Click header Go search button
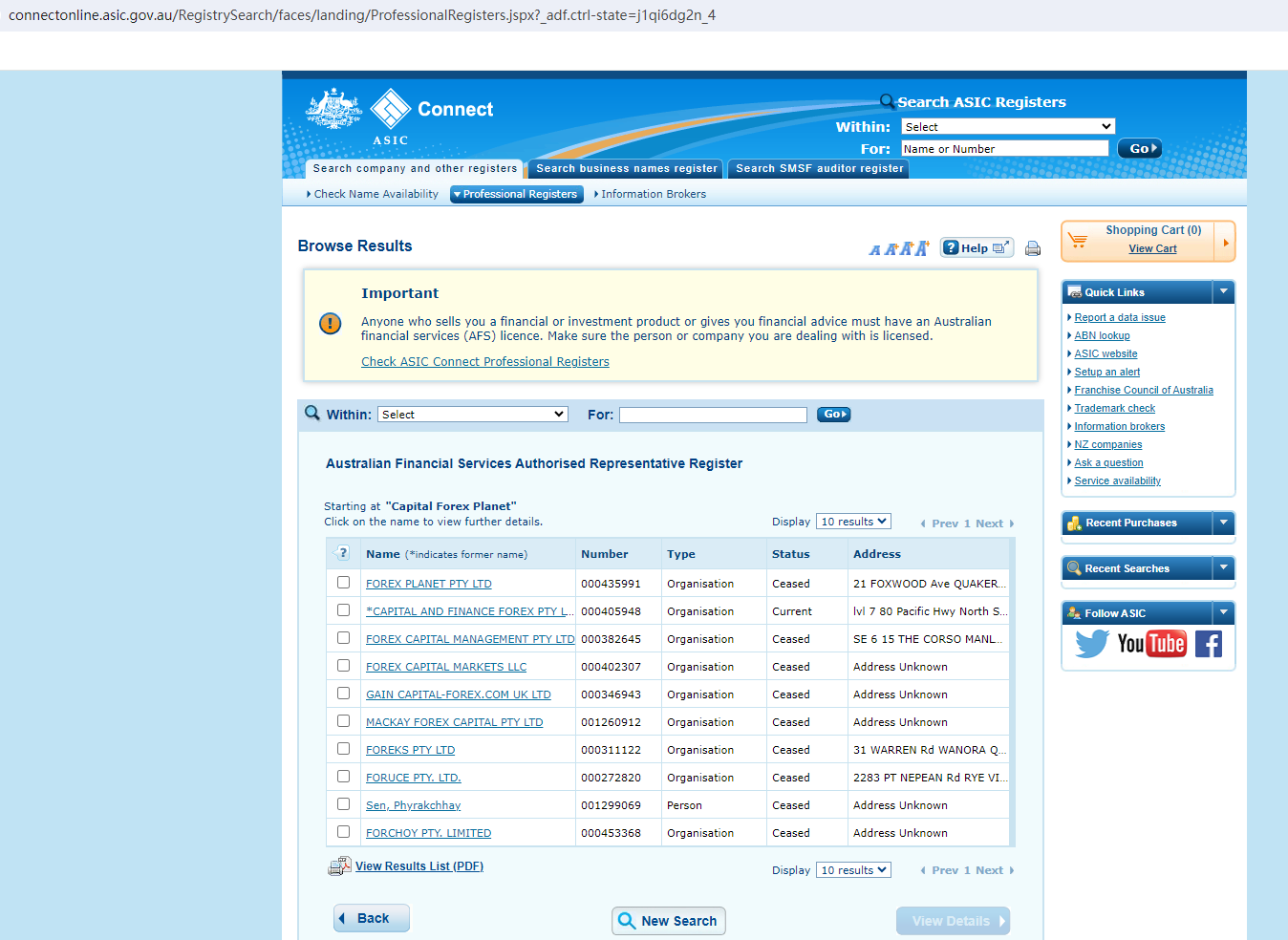This screenshot has width=1288, height=940. pos(1141,148)
